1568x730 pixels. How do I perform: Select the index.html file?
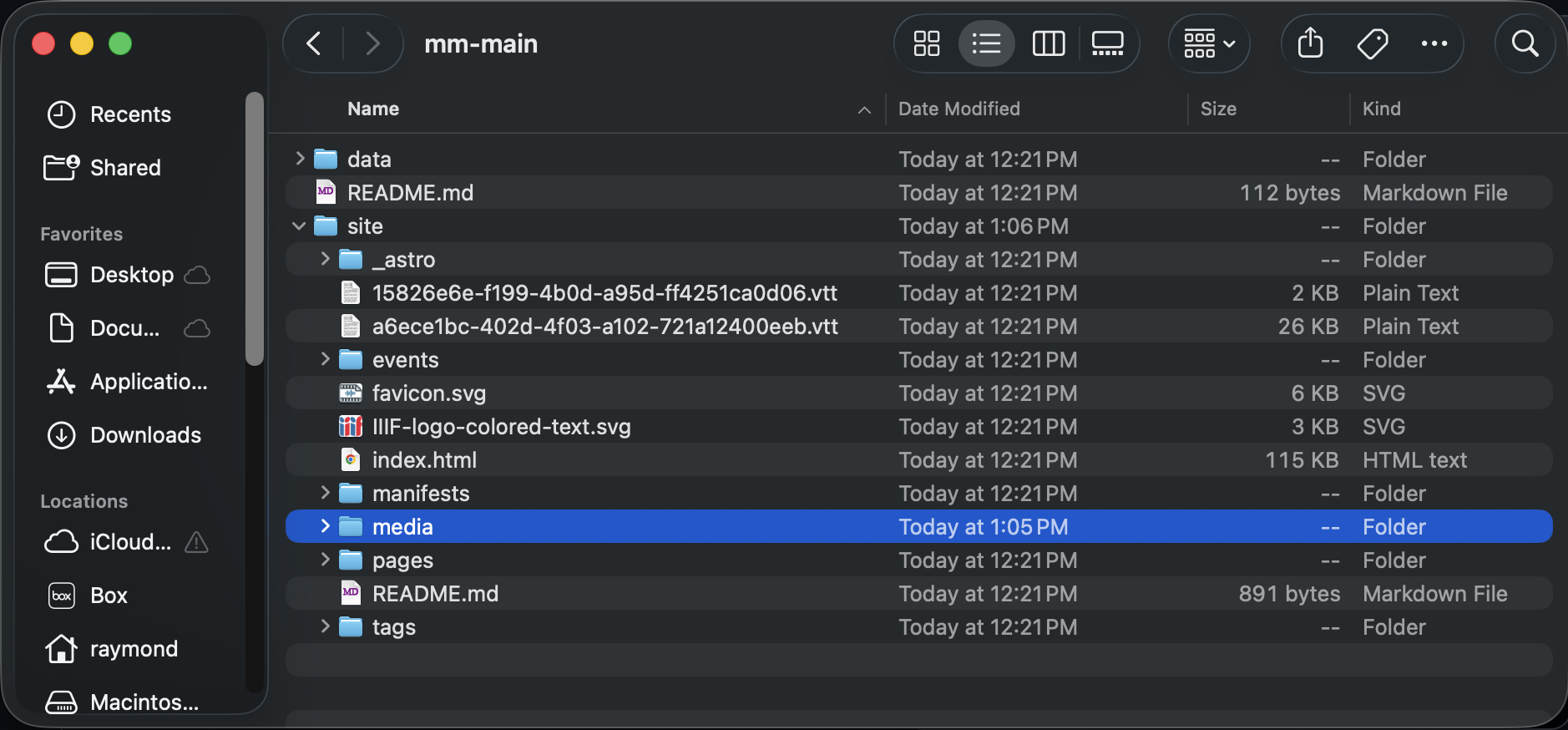(424, 460)
